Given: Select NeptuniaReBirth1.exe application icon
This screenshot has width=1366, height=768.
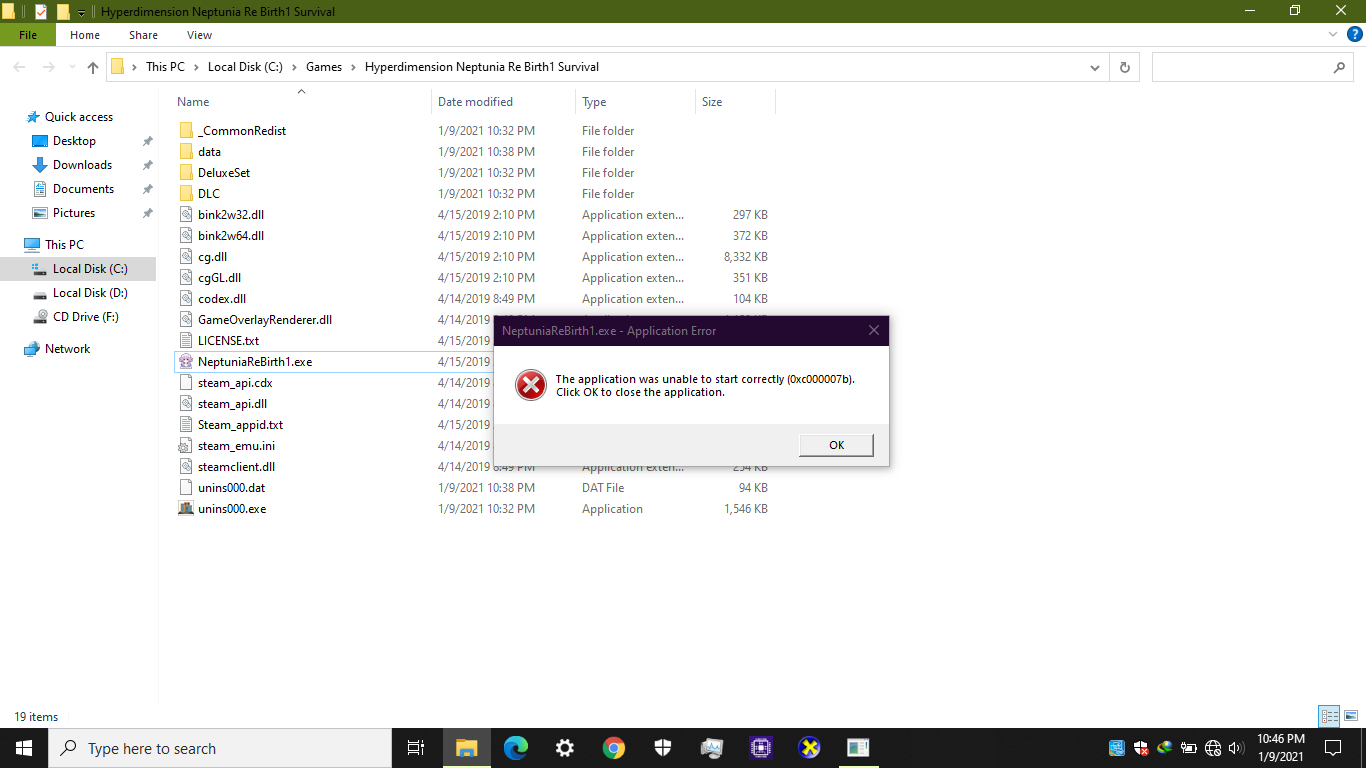Looking at the screenshot, I should point(186,362).
